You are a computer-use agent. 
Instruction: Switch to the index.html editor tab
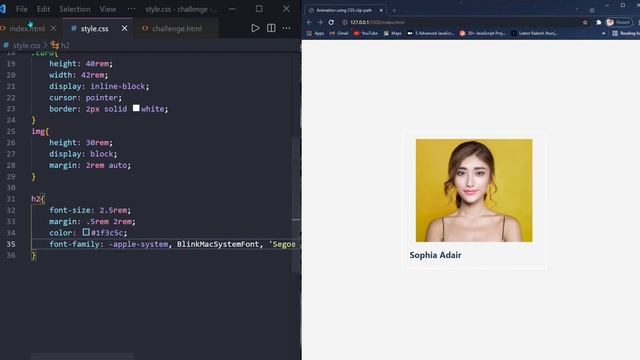(x=27, y=29)
